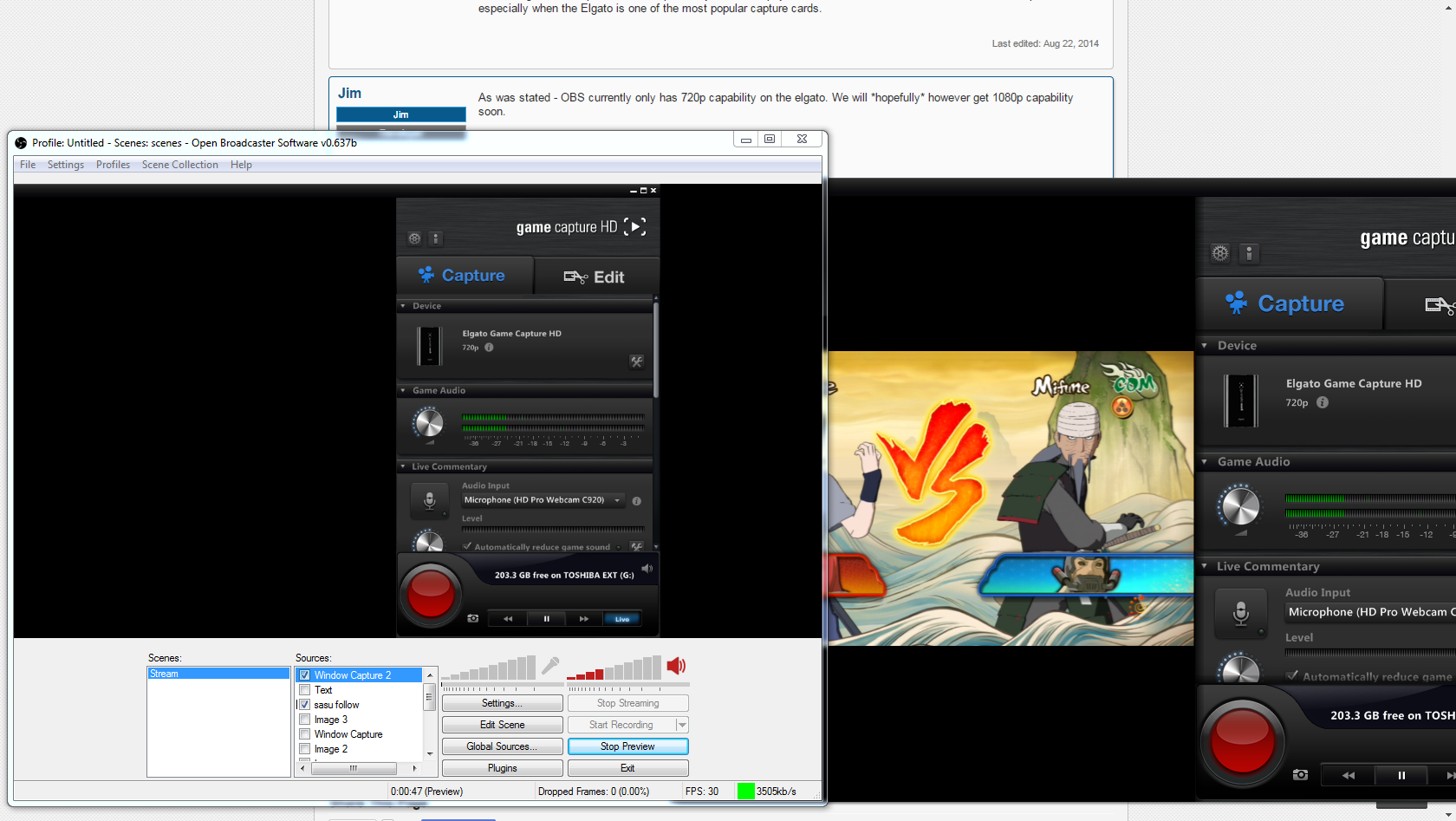
Task: Open the Scene Collection menu
Action: point(180,165)
